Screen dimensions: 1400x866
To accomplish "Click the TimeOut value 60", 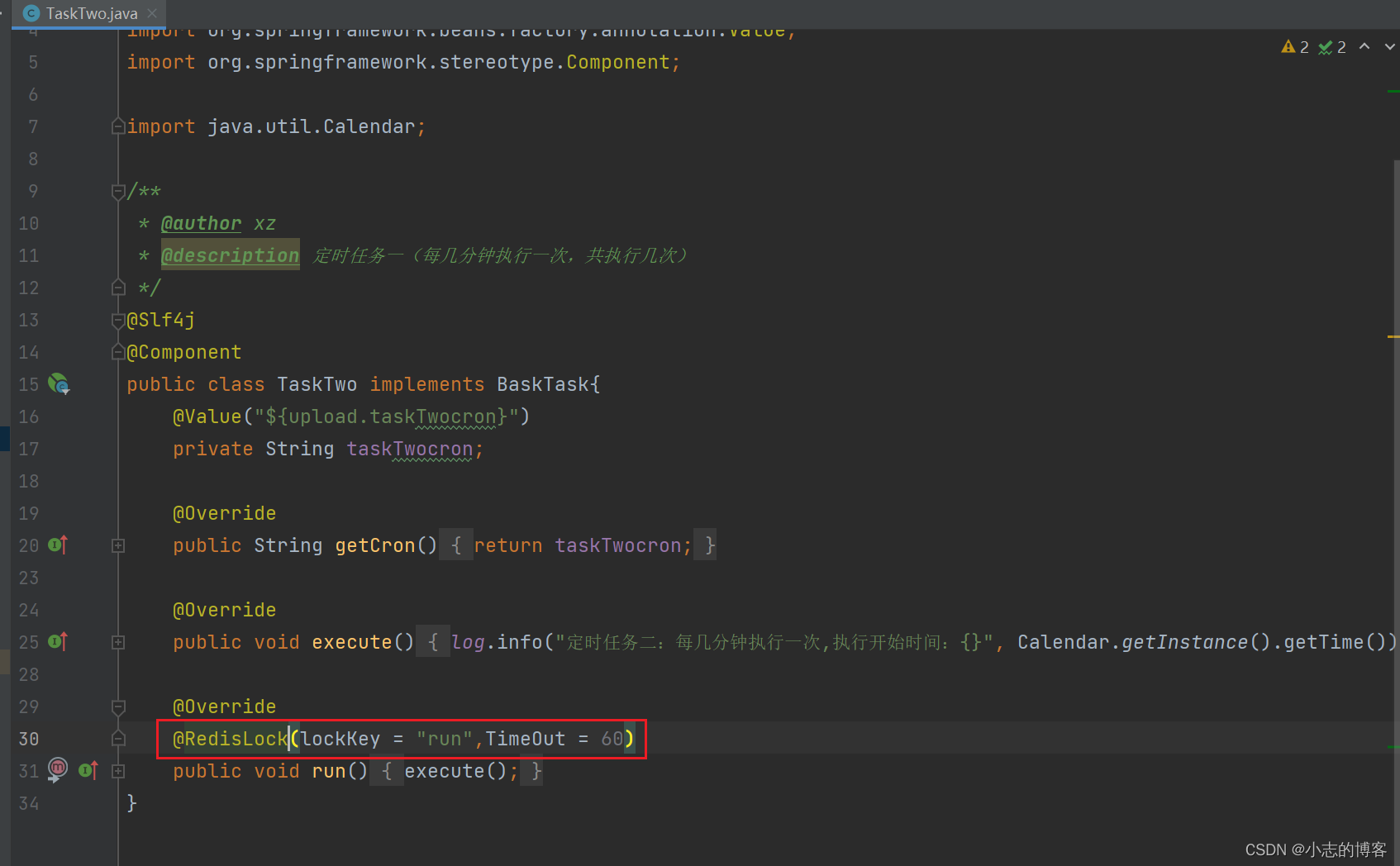I will point(612,739).
